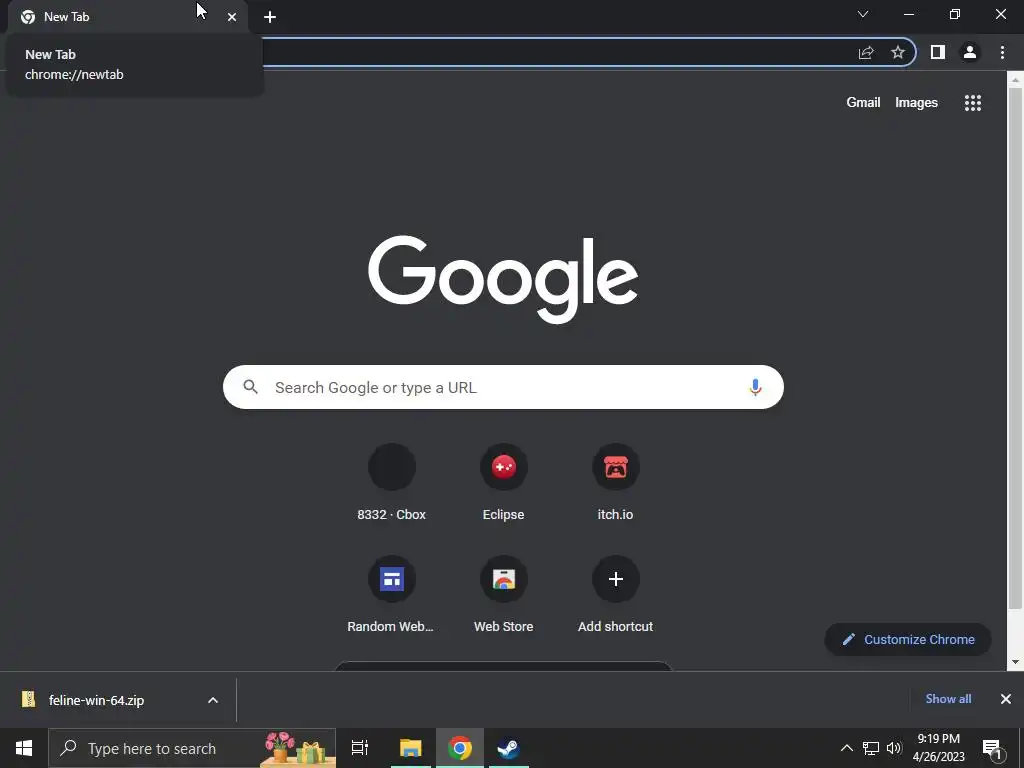Click the magnifier icon in search box

[250, 387]
